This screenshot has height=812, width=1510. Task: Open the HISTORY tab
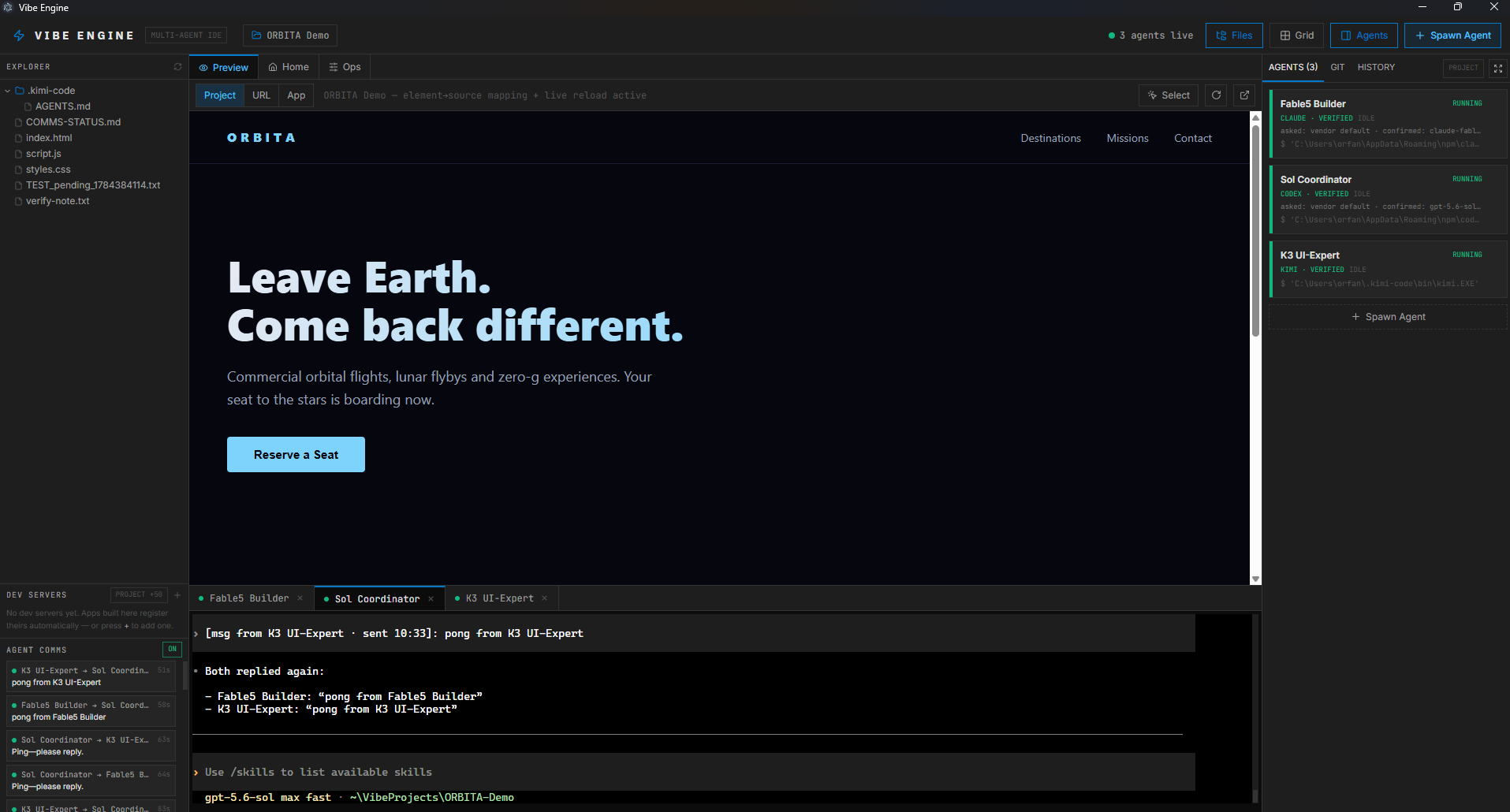point(1376,67)
